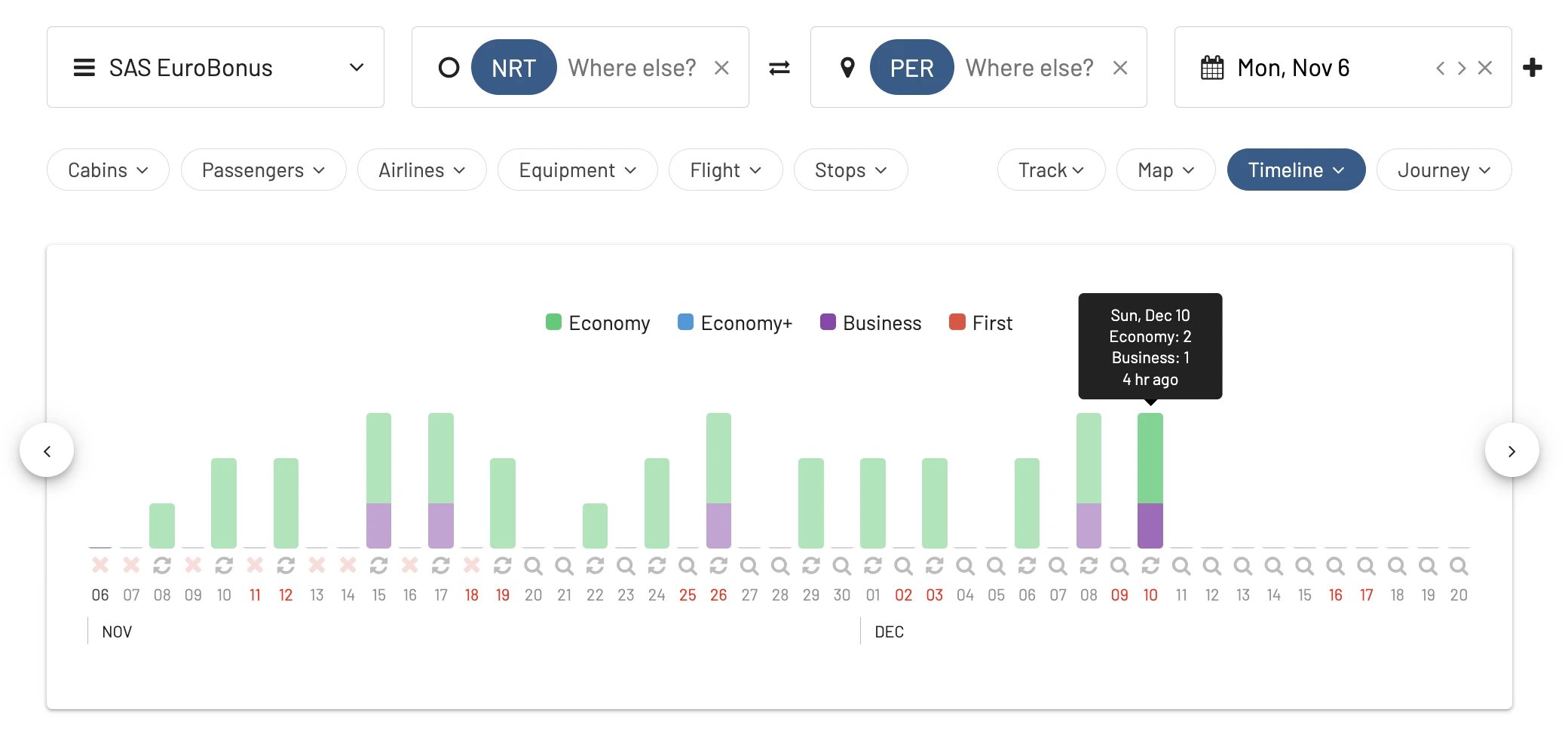Toggle Business series in legend

(x=871, y=323)
